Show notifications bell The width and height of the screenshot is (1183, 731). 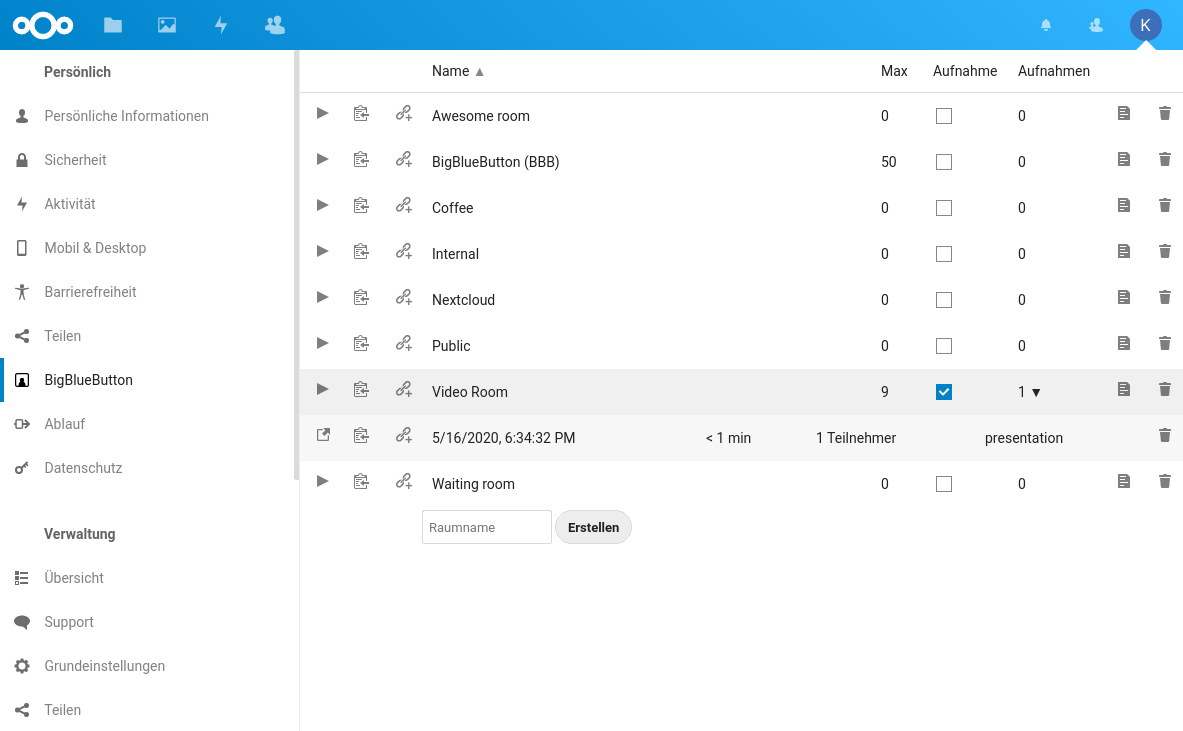tap(1046, 25)
